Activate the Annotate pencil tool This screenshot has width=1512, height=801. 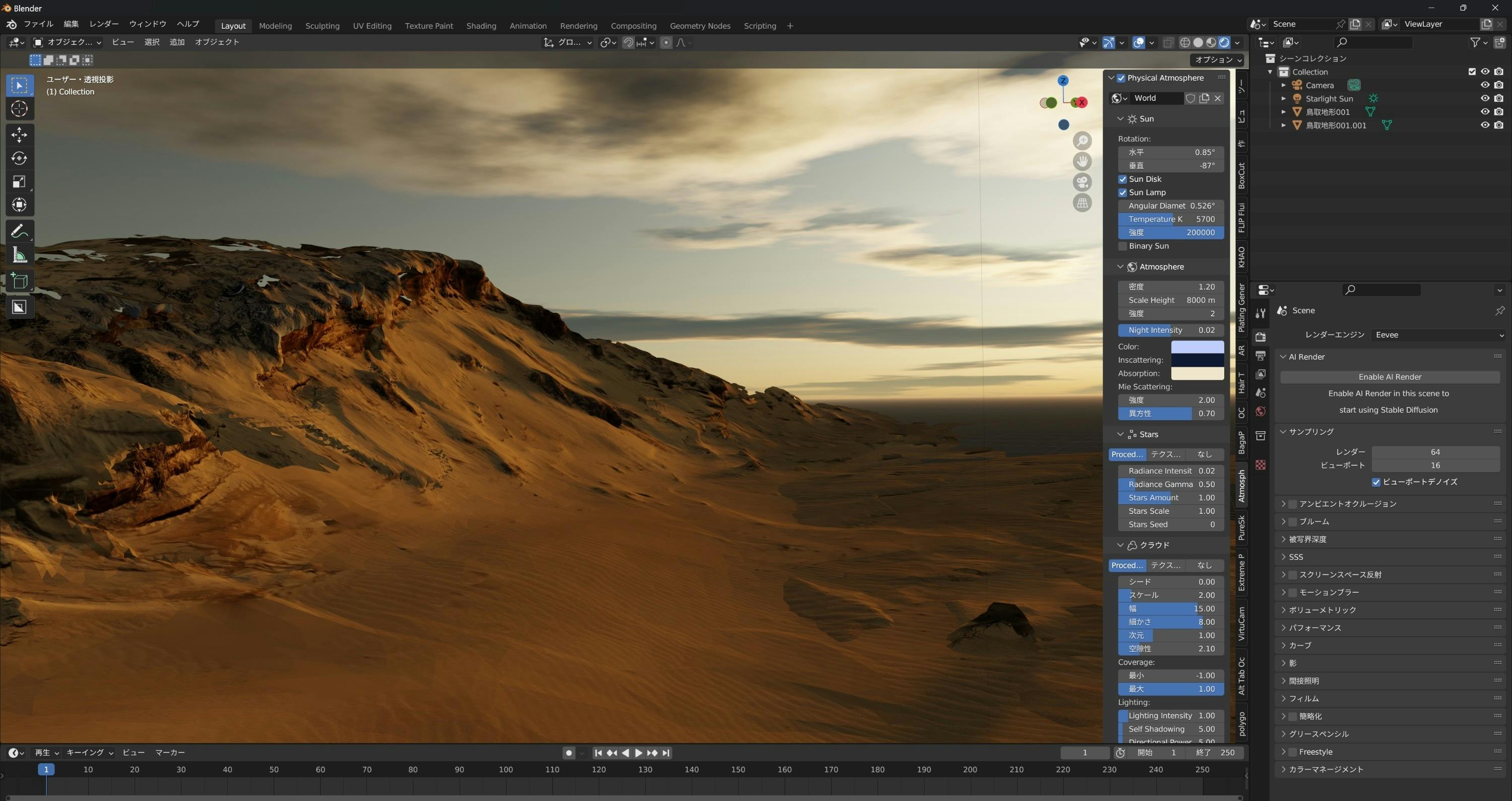coord(19,231)
